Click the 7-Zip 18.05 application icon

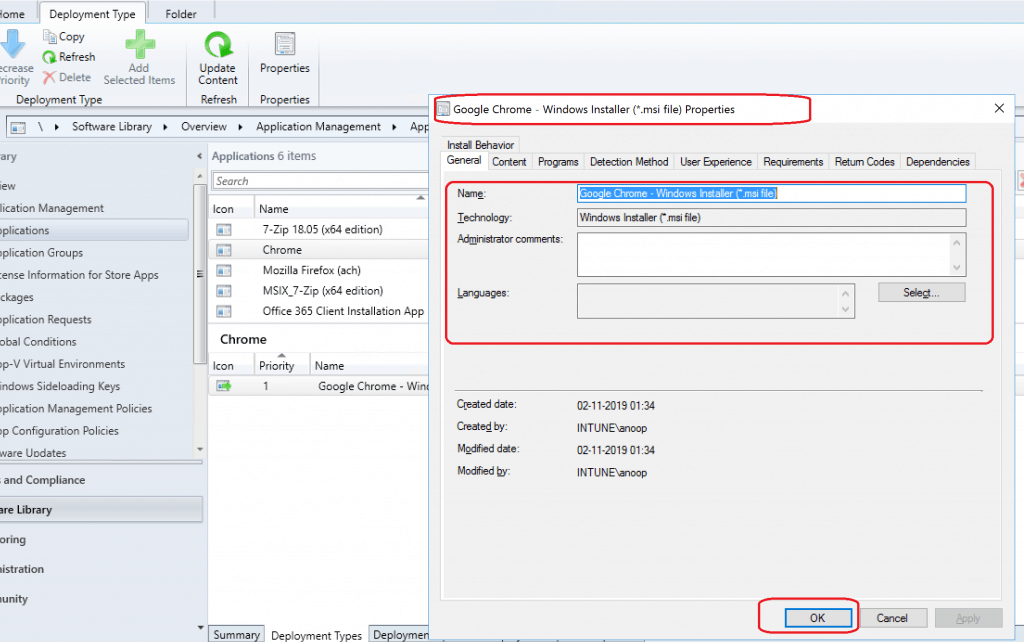coord(224,230)
